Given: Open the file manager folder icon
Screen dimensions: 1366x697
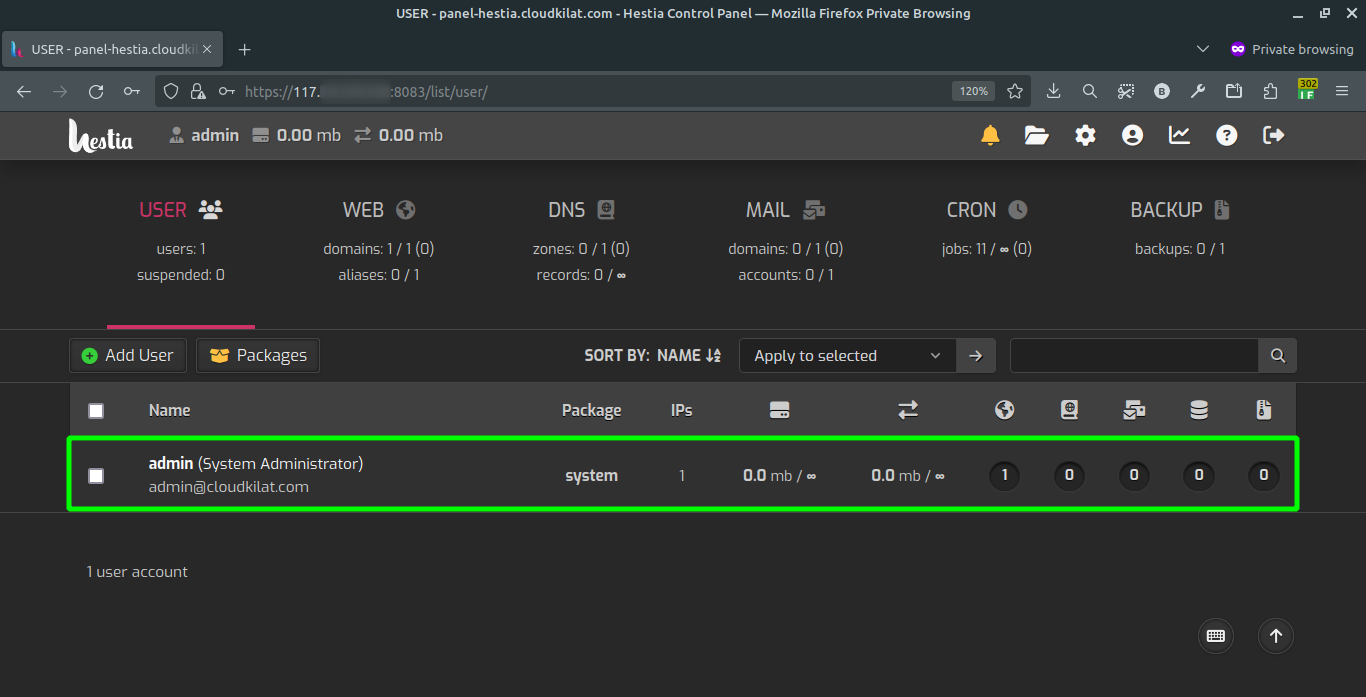Looking at the screenshot, I should pyautogui.click(x=1037, y=135).
